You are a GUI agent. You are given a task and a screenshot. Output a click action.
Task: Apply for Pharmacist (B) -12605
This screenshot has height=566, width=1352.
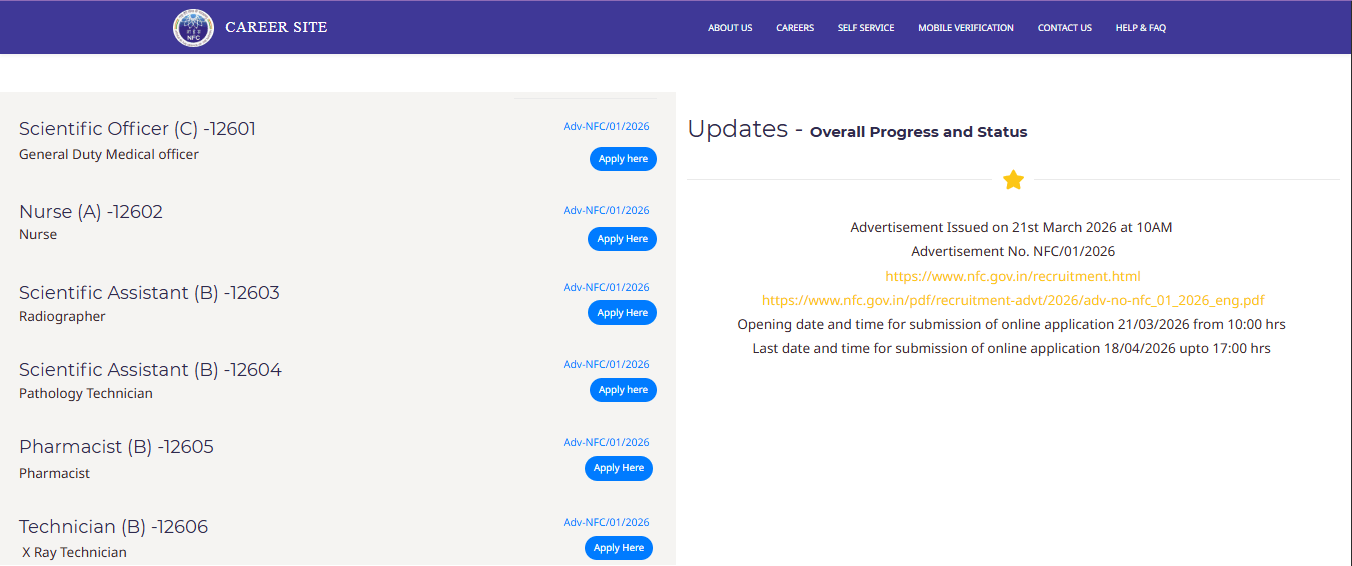619,468
